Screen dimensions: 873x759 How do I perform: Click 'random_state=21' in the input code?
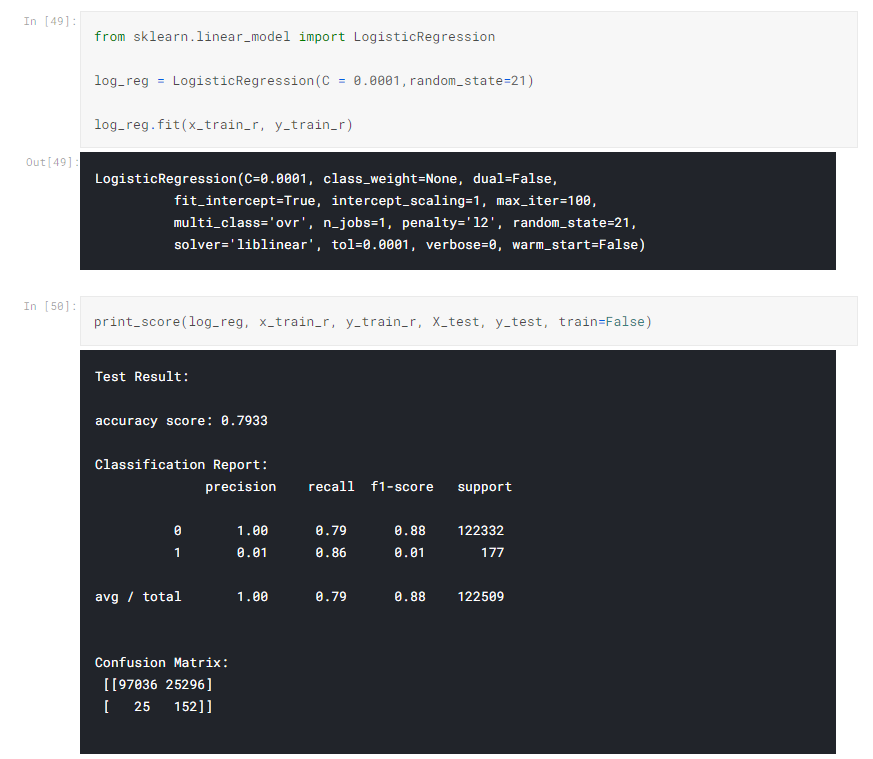[x=468, y=81]
